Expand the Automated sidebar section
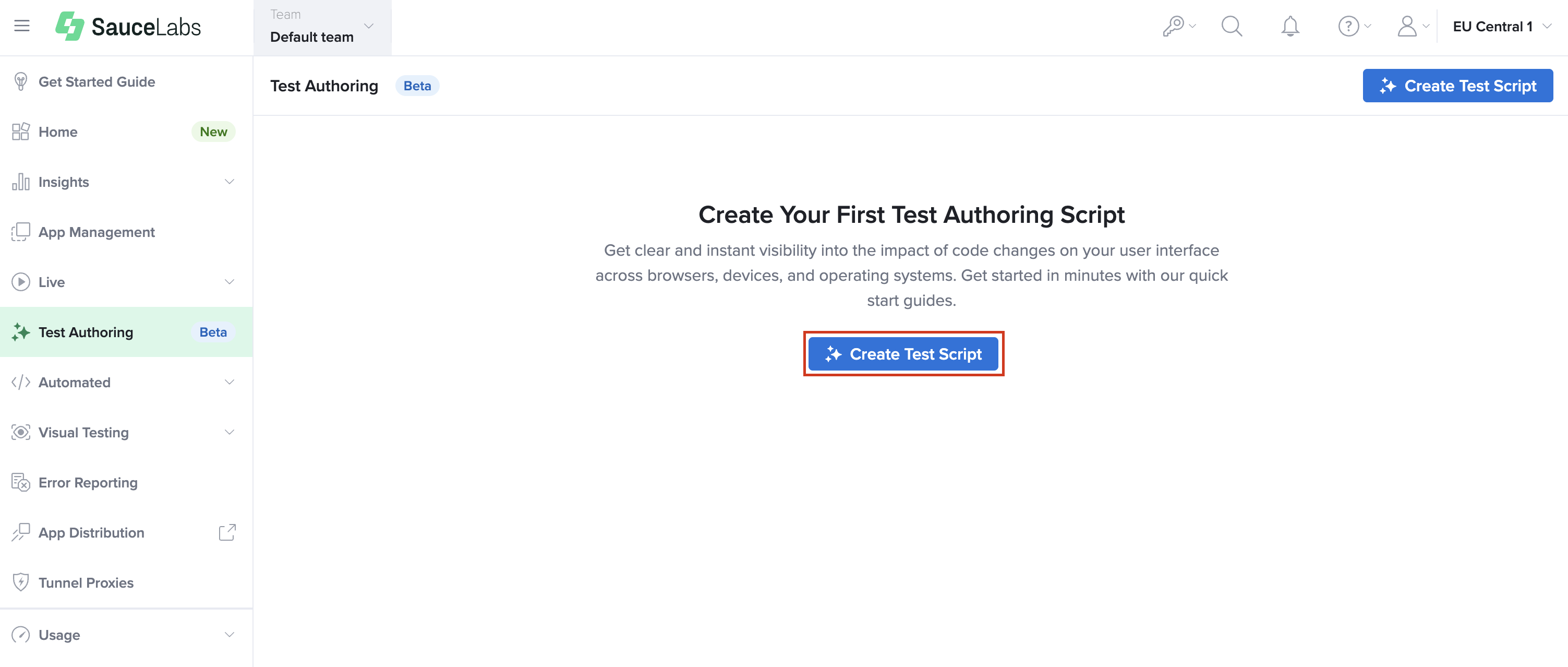1568x667 pixels. pos(230,382)
